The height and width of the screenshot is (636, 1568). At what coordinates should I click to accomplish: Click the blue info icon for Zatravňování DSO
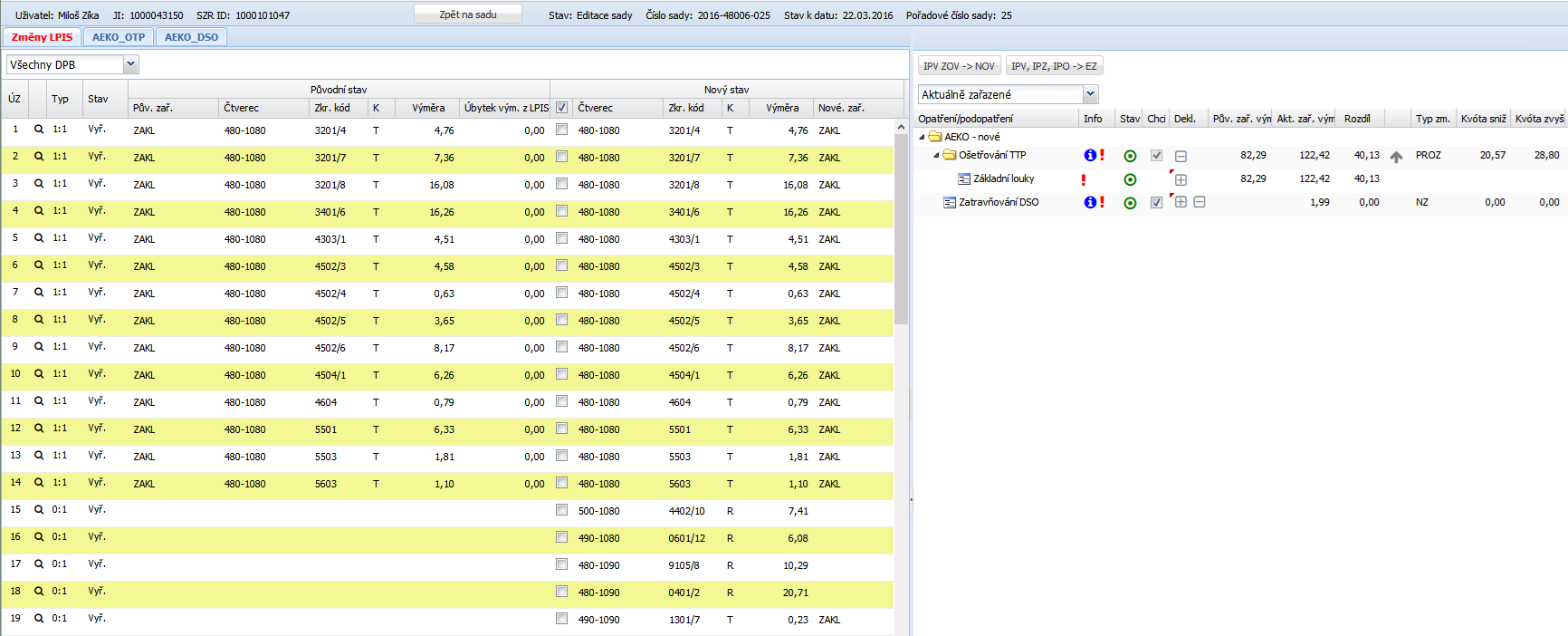[x=1090, y=202]
